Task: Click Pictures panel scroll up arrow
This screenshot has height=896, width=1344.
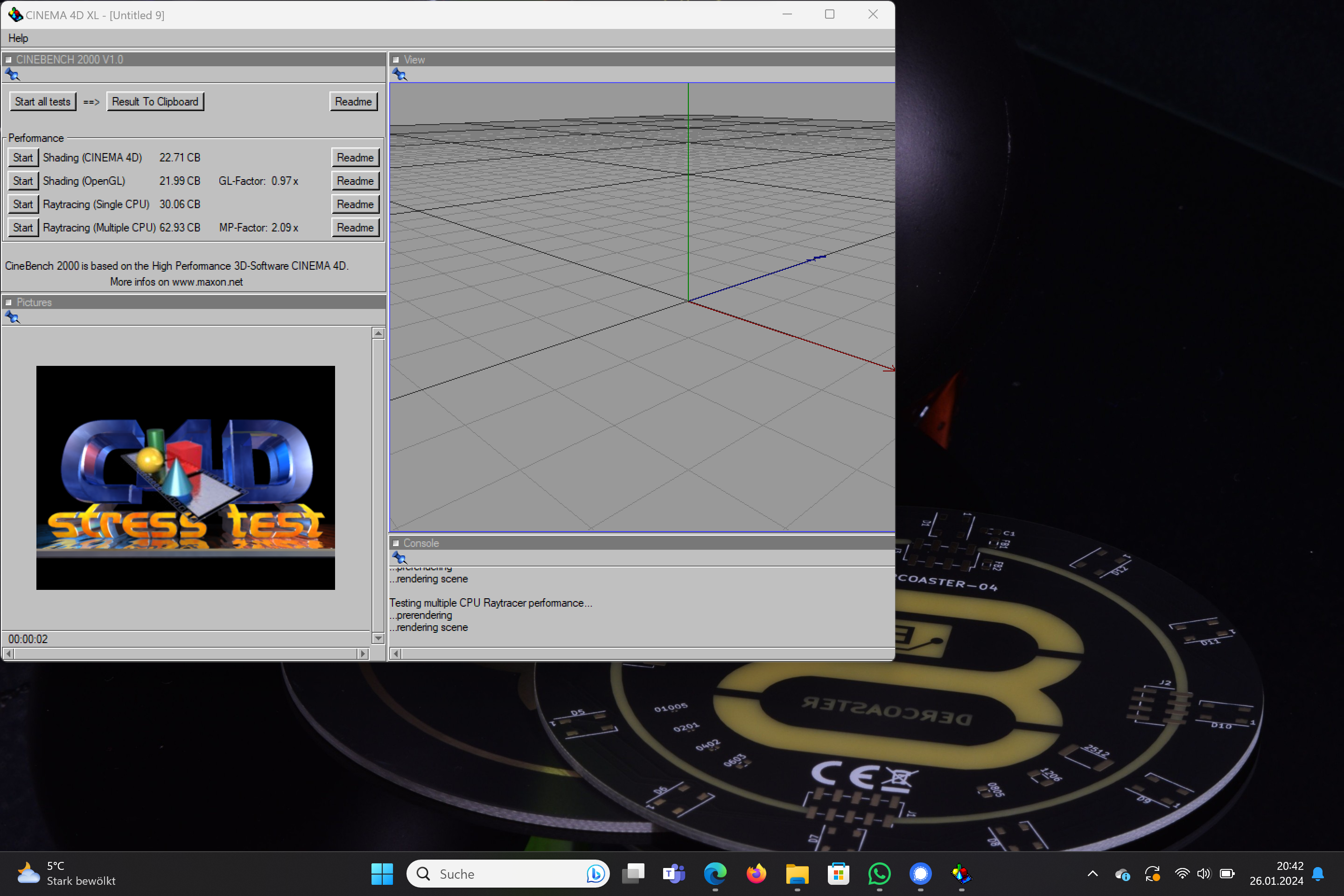Action: coord(378,333)
